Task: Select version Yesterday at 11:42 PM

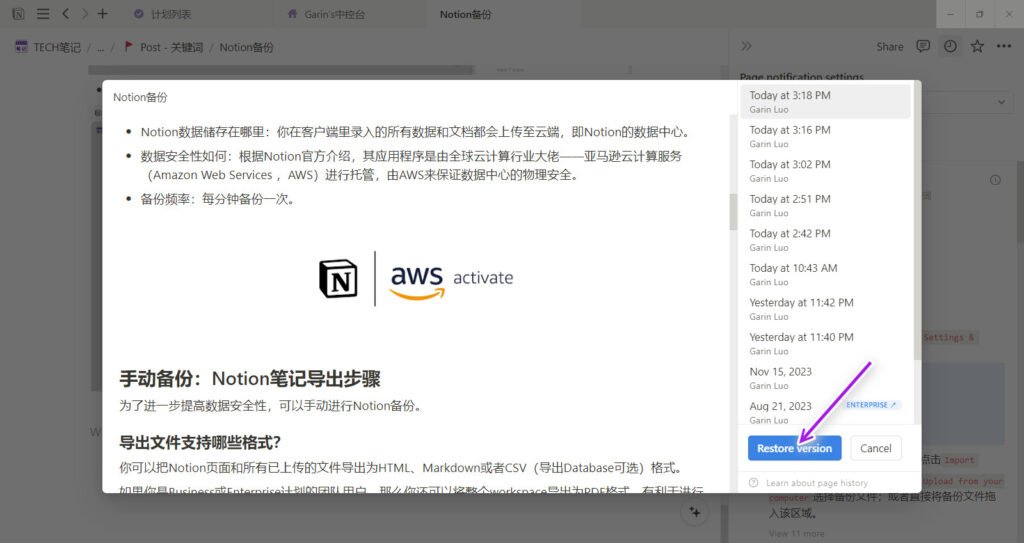Action: pos(825,309)
